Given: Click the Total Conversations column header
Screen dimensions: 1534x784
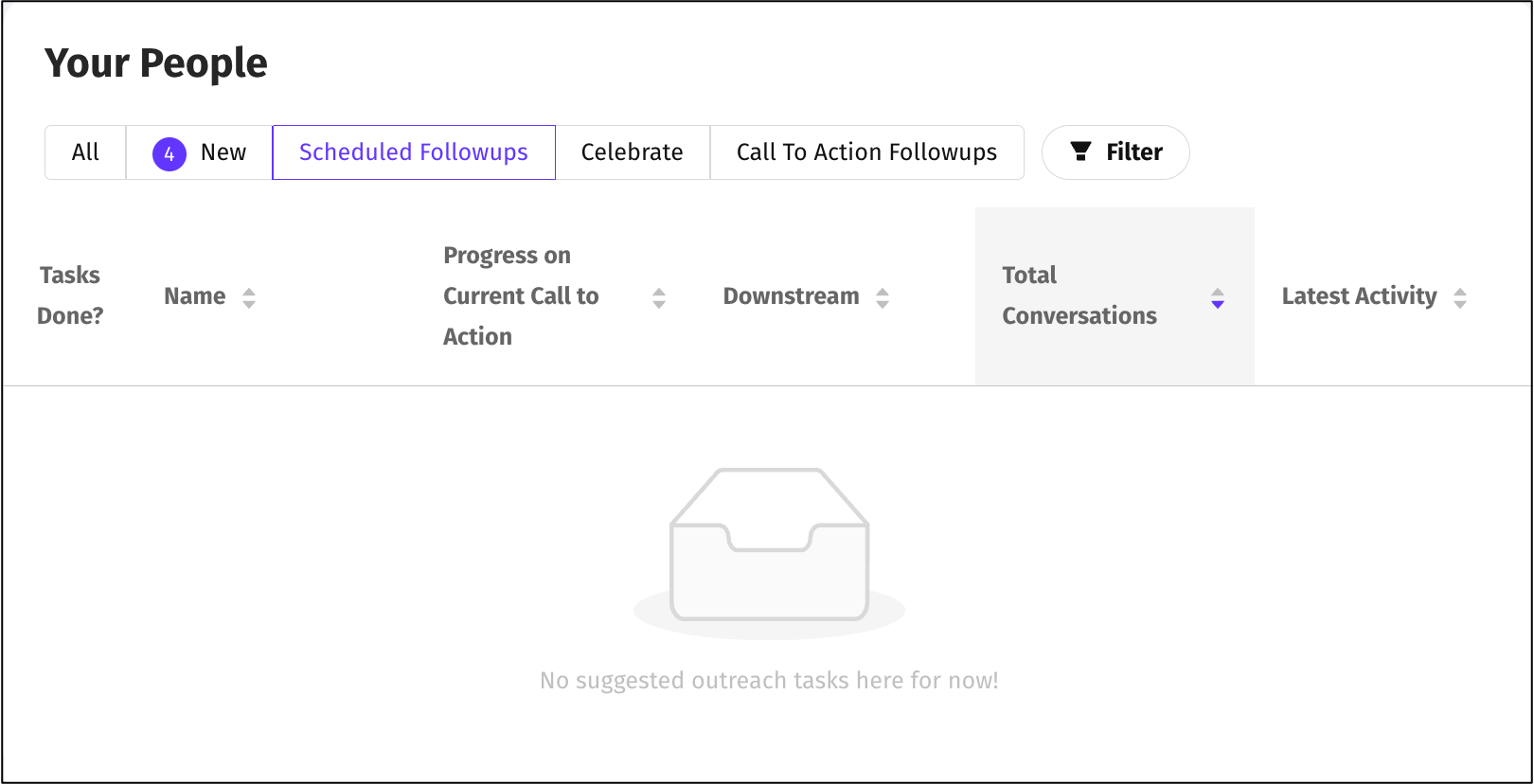Looking at the screenshot, I should [x=1079, y=295].
